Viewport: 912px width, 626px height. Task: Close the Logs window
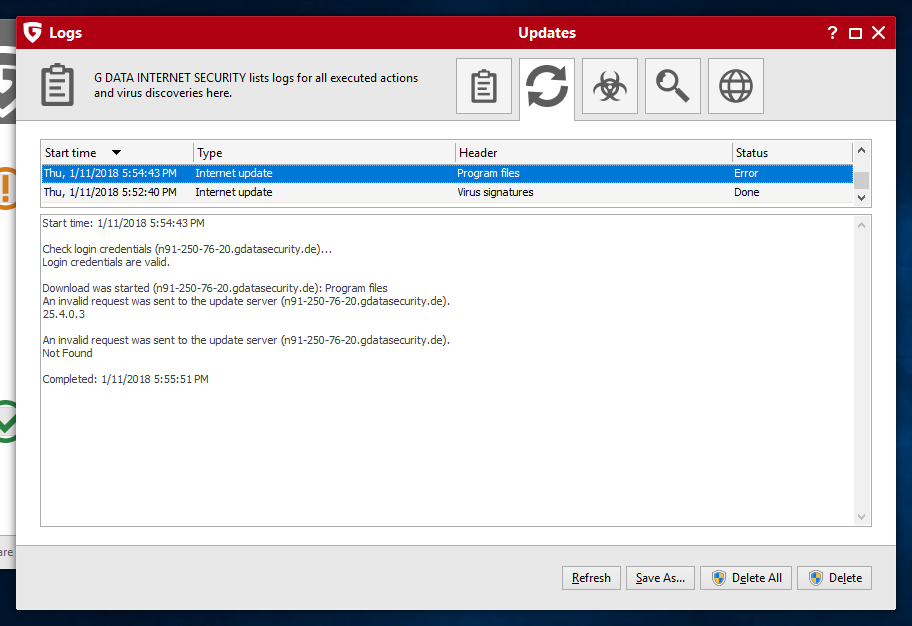click(878, 33)
